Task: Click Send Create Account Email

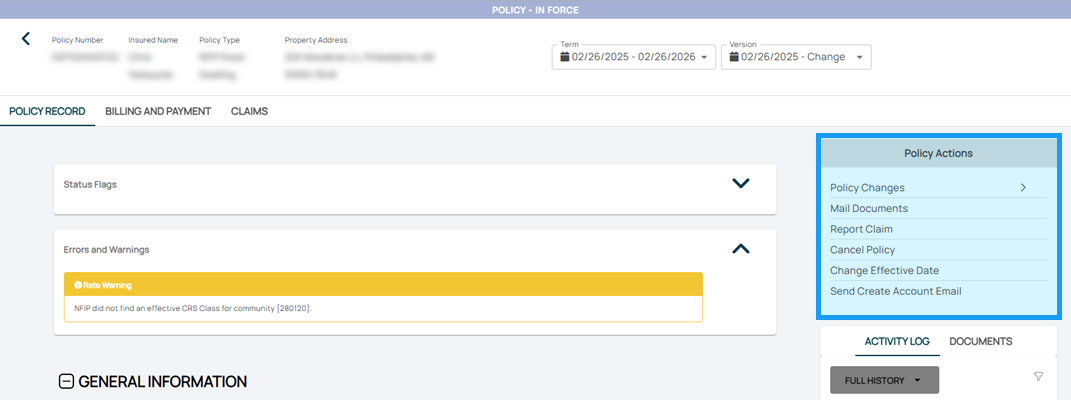Action: [895, 291]
